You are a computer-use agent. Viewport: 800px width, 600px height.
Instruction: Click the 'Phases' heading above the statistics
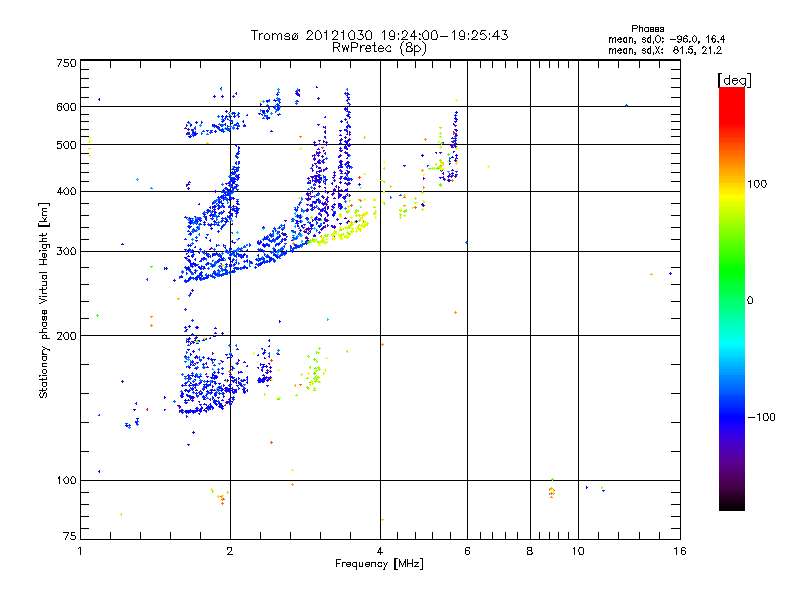click(x=647, y=29)
